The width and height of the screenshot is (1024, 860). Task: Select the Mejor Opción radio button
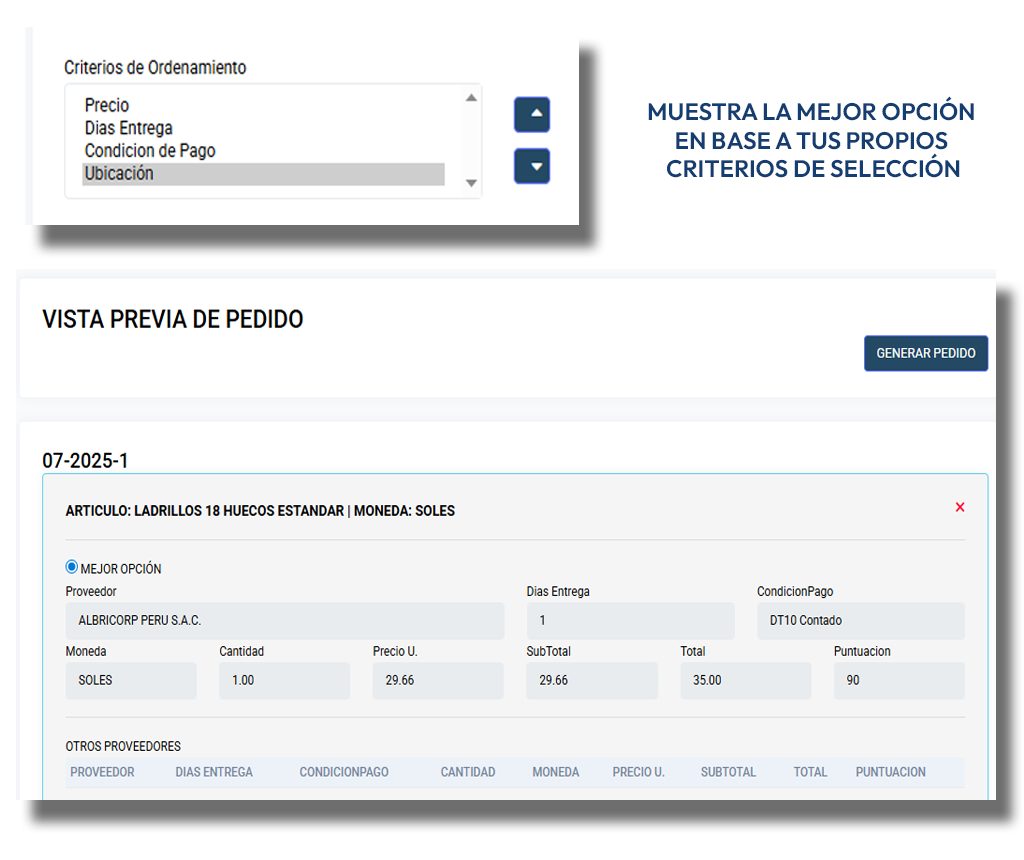[72, 568]
